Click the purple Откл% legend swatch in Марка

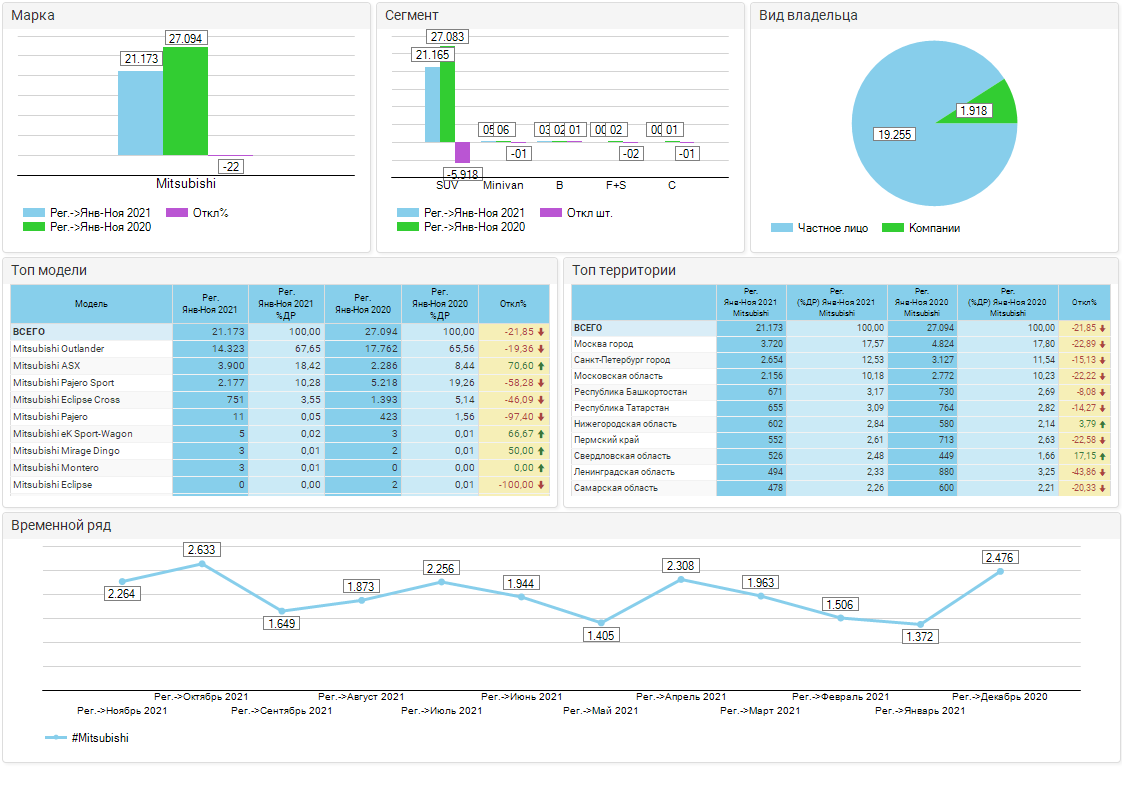click(x=176, y=213)
